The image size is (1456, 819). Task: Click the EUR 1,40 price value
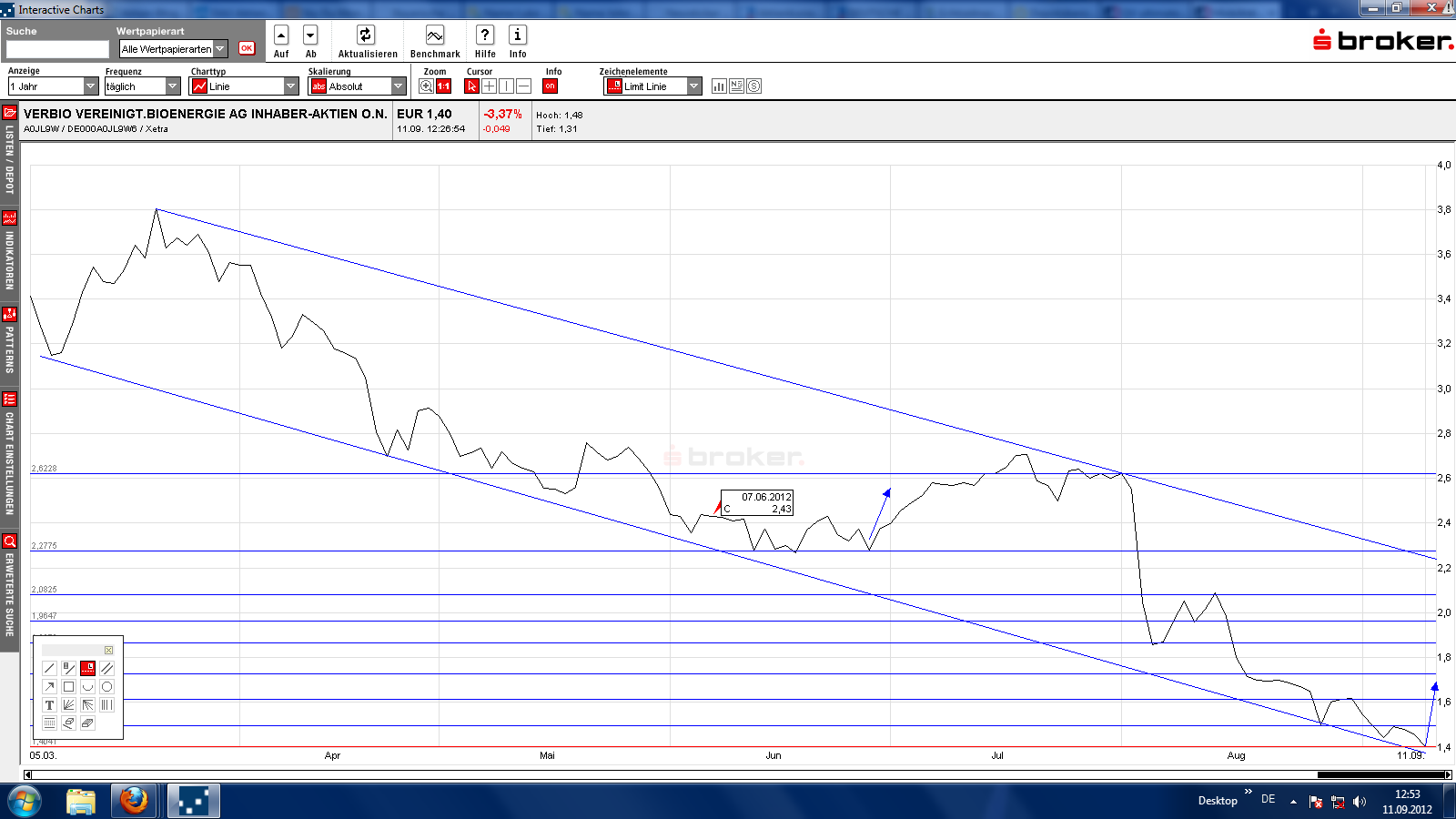coord(424,114)
